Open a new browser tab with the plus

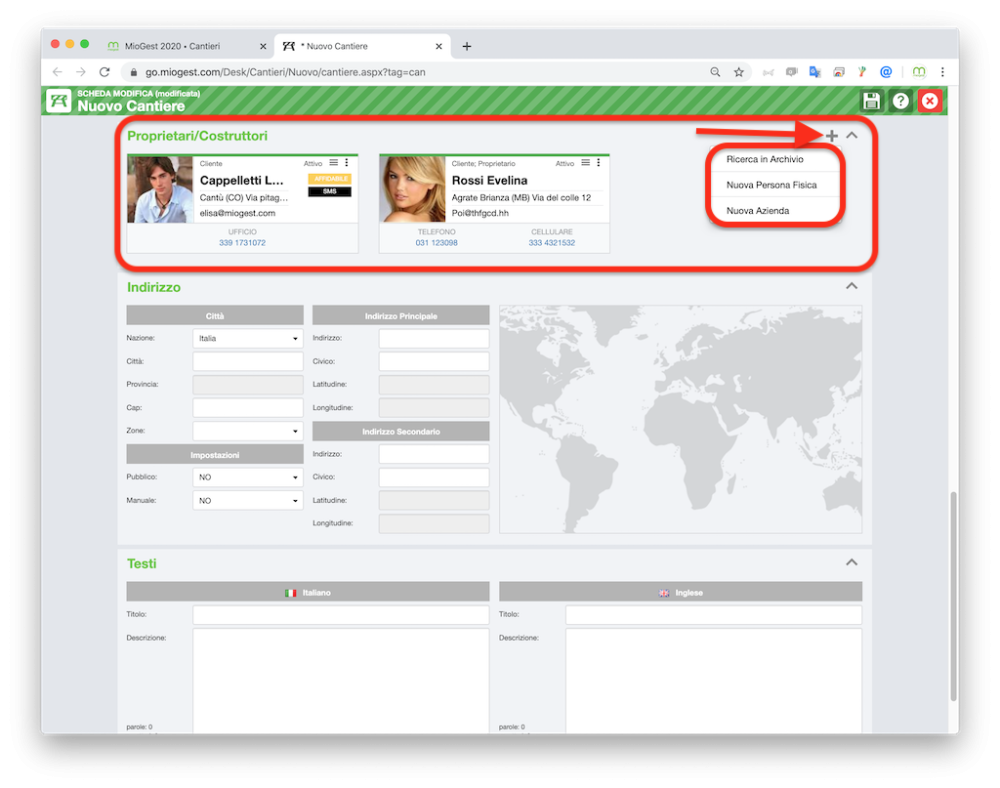tap(467, 46)
